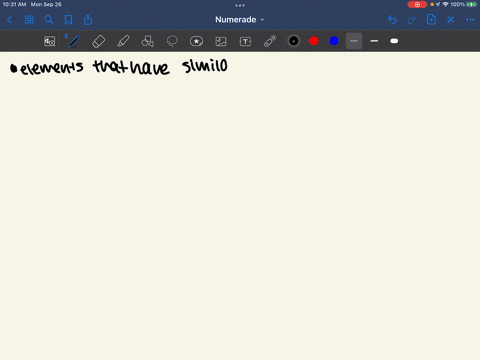Tap the red screen recording indicator
This screenshot has height=360, width=480.
tap(417, 4)
